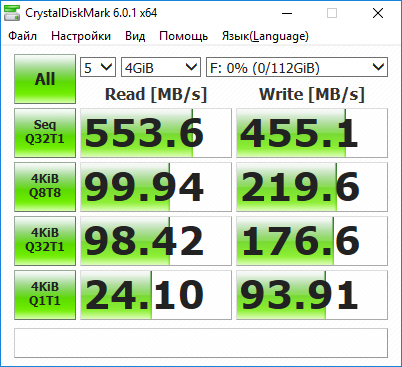
Task: Click the 455.1 sequential write result
Action: point(312,133)
